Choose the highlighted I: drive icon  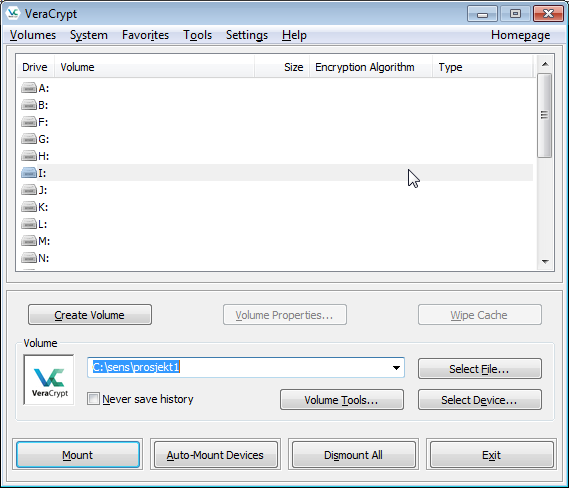pos(29,173)
